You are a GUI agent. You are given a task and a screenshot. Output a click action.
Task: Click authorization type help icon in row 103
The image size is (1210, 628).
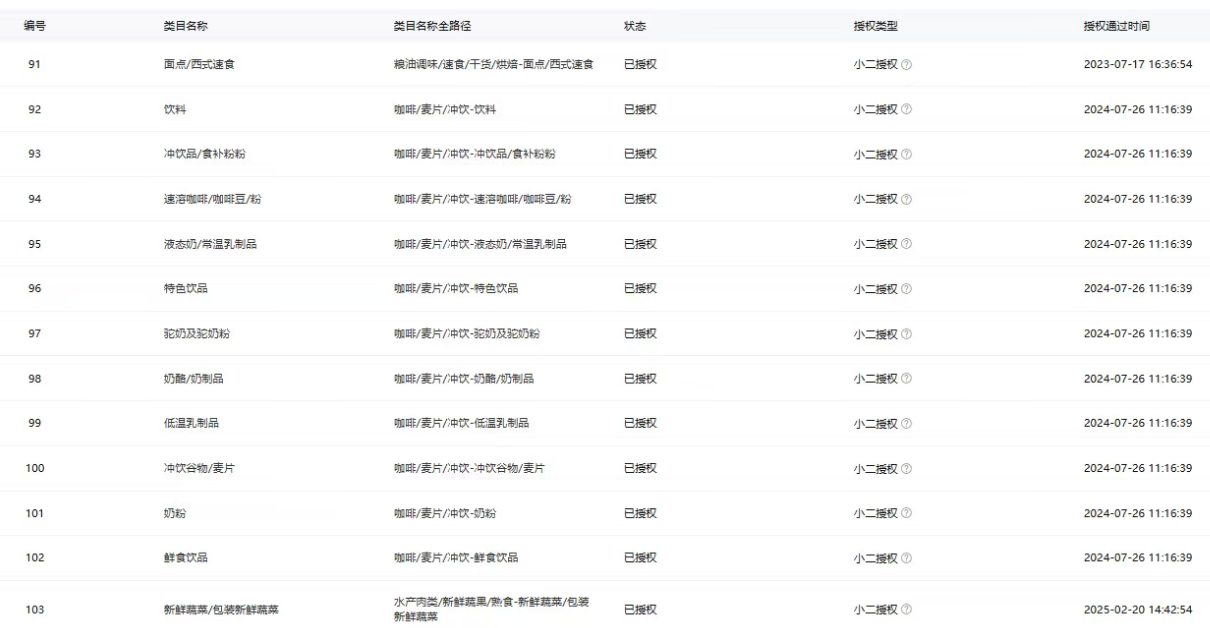(907, 610)
